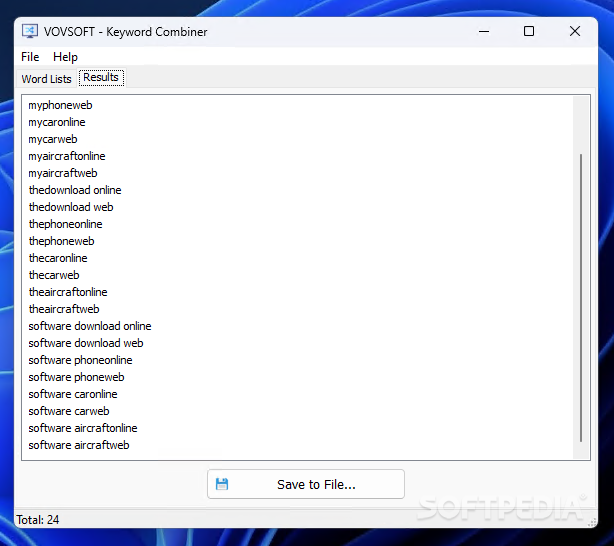
Task: Select the line 'software caronline'
Action: click(73, 394)
